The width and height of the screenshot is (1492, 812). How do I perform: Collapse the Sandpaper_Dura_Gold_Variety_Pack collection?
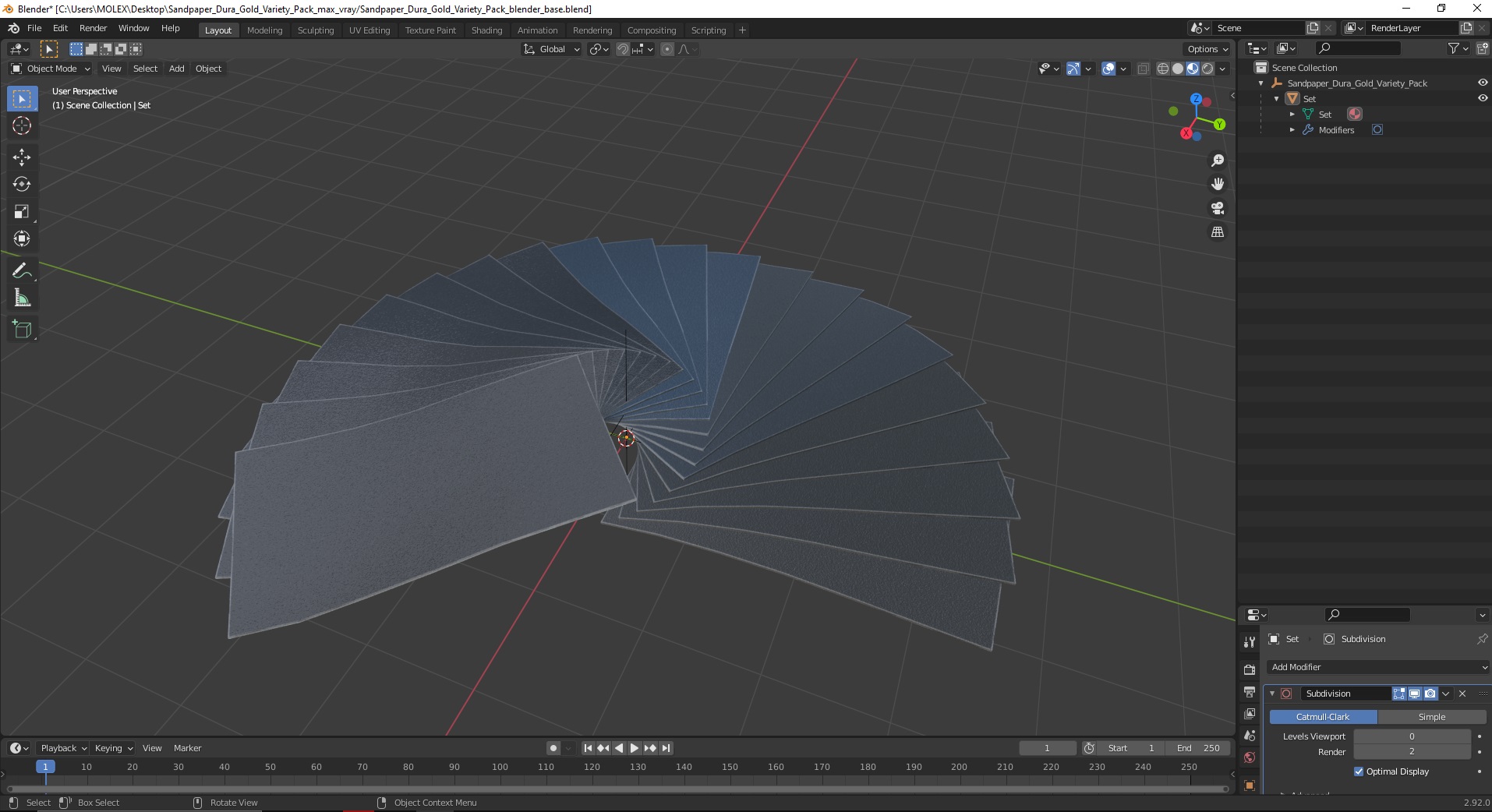tap(1260, 83)
